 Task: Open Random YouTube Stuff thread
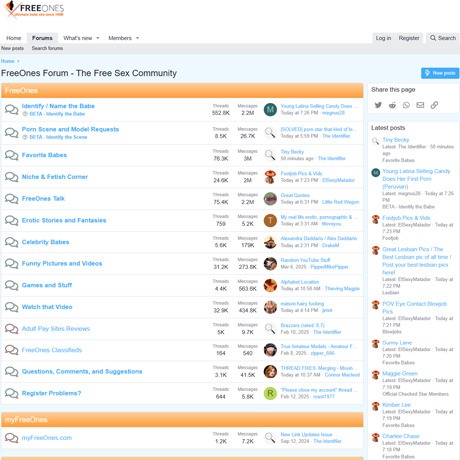[x=305, y=260]
